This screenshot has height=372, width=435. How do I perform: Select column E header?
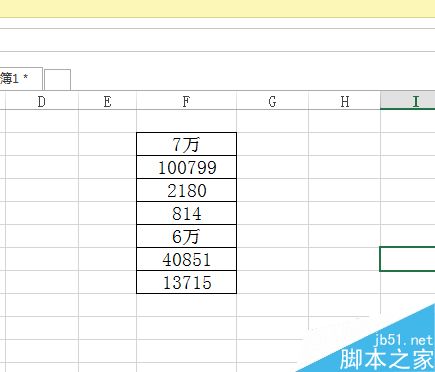tap(107, 101)
